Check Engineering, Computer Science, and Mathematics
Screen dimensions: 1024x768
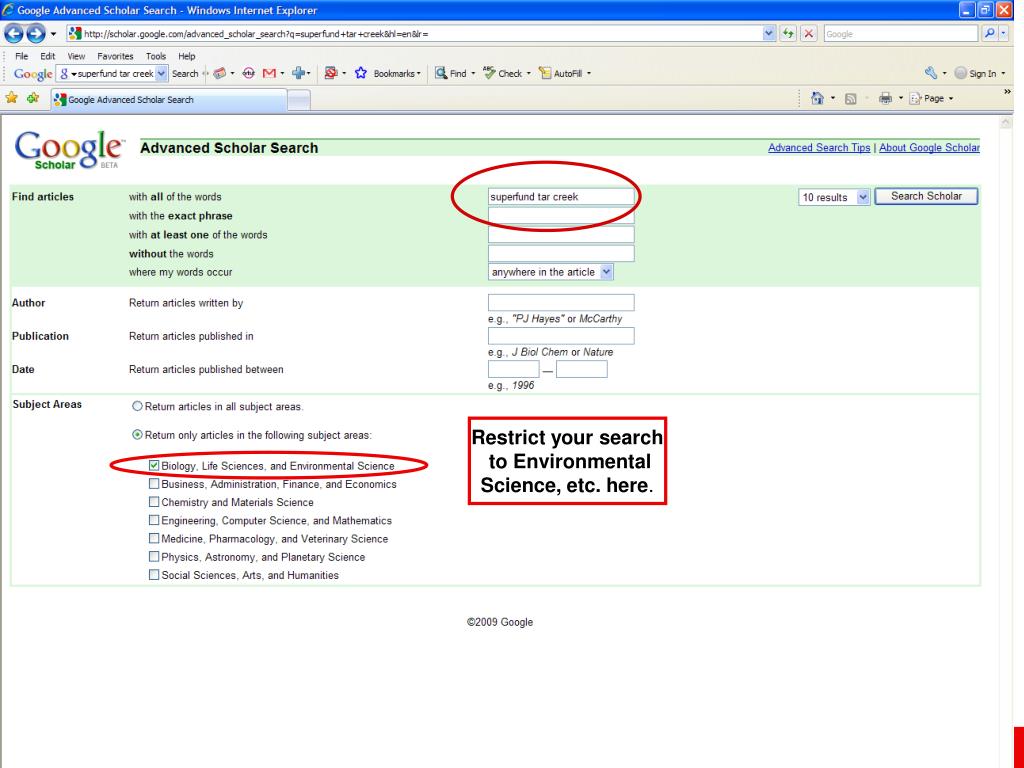154,520
